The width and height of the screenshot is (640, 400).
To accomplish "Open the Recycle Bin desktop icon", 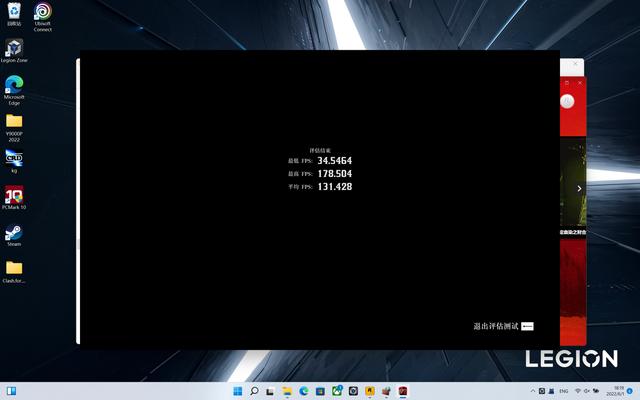I will tap(14, 11).
